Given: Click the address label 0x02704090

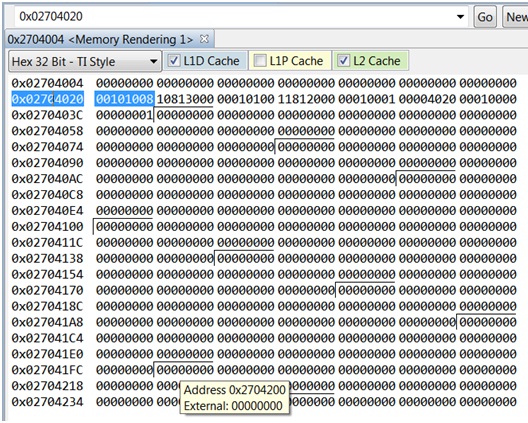Looking at the screenshot, I should point(47,163).
